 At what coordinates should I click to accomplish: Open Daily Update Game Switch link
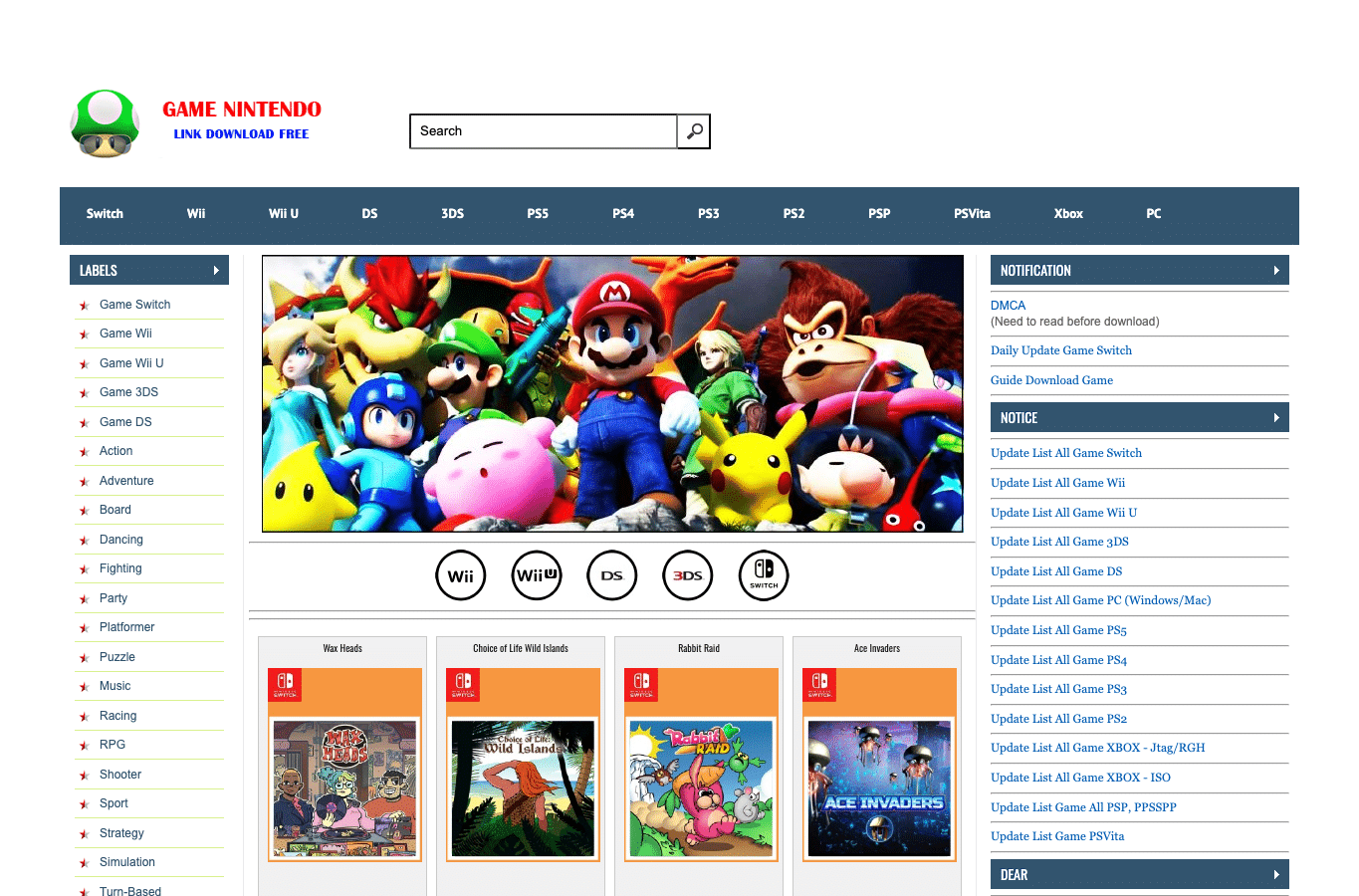pos(1061,350)
